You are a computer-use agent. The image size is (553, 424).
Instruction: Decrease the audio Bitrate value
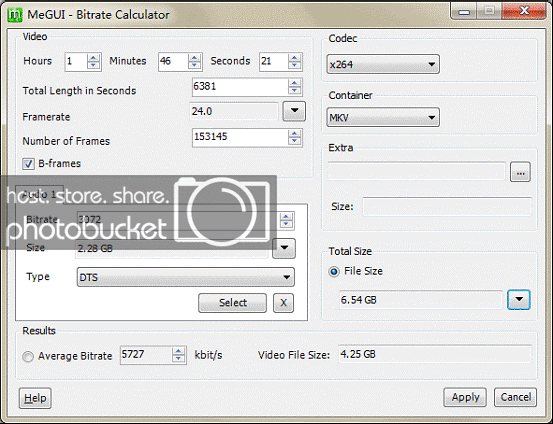click(286, 224)
